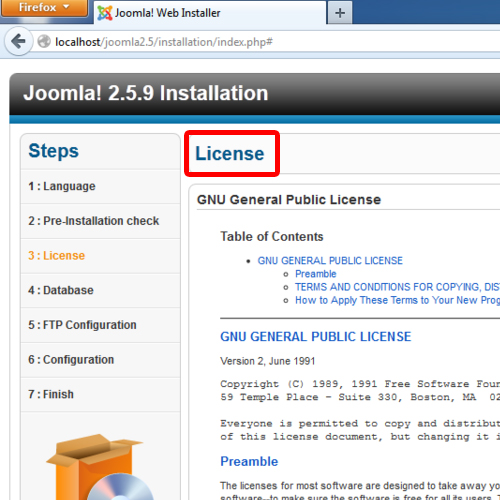Image resolution: width=500 pixels, height=500 pixels.
Task: Click the large GNU GENERAL PUBLIC LICENSE heading
Action: [x=316, y=337]
